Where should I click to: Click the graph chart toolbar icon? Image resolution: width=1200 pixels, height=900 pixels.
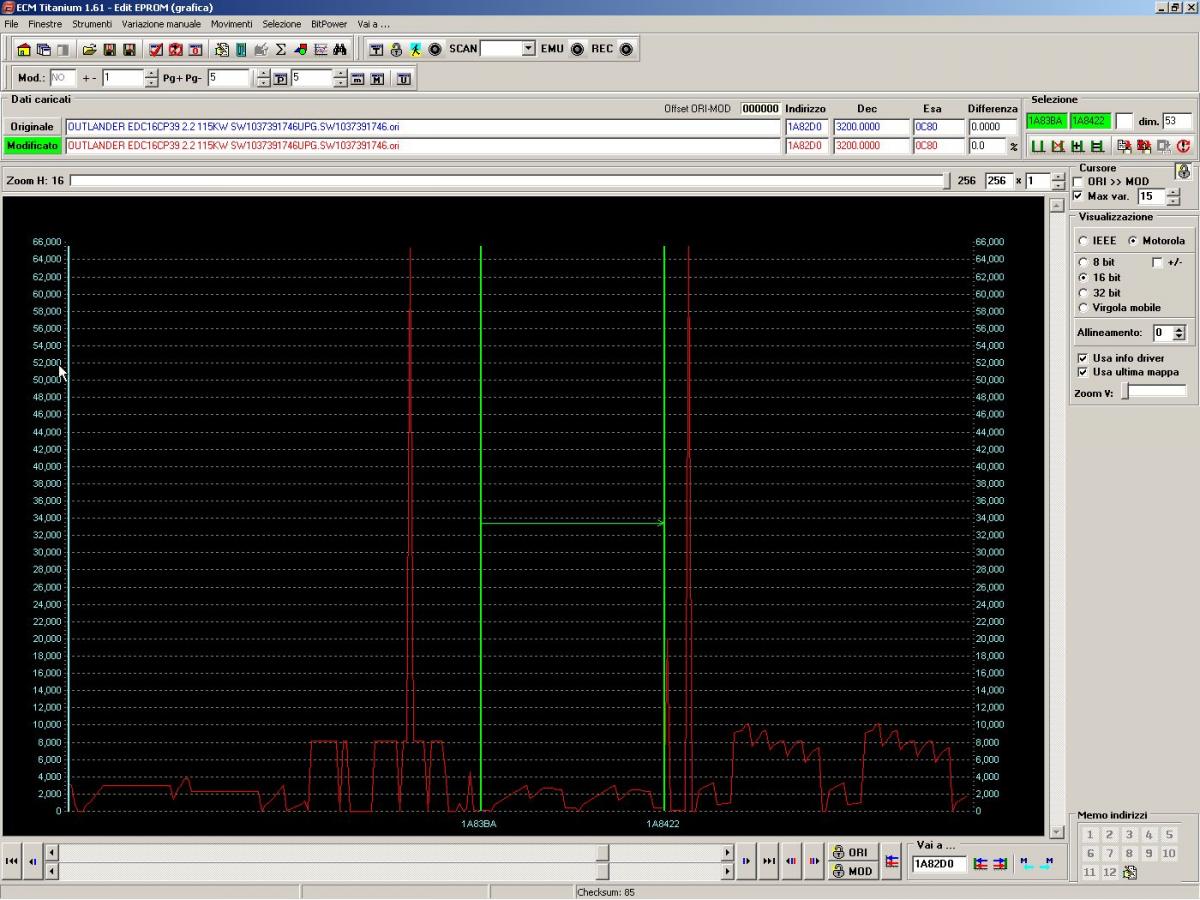(x=320, y=49)
